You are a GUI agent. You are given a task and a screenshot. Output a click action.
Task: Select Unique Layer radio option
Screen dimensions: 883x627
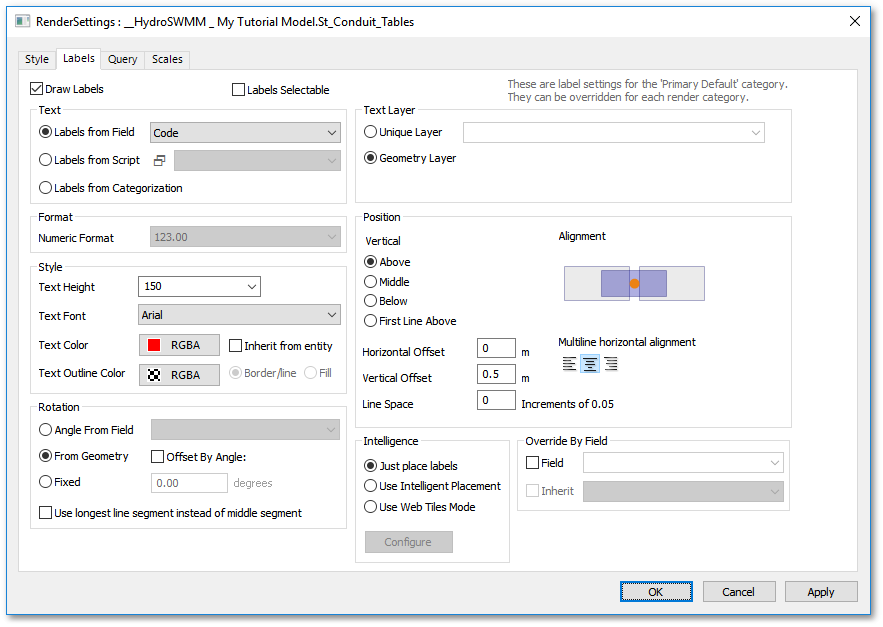(x=370, y=132)
